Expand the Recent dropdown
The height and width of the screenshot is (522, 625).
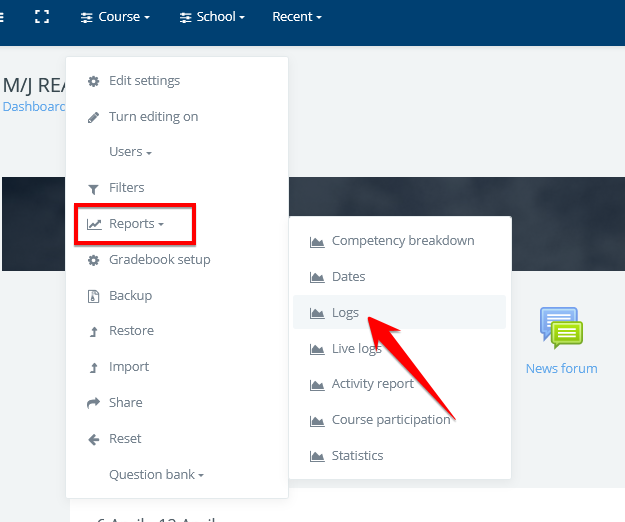click(x=297, y=17)
